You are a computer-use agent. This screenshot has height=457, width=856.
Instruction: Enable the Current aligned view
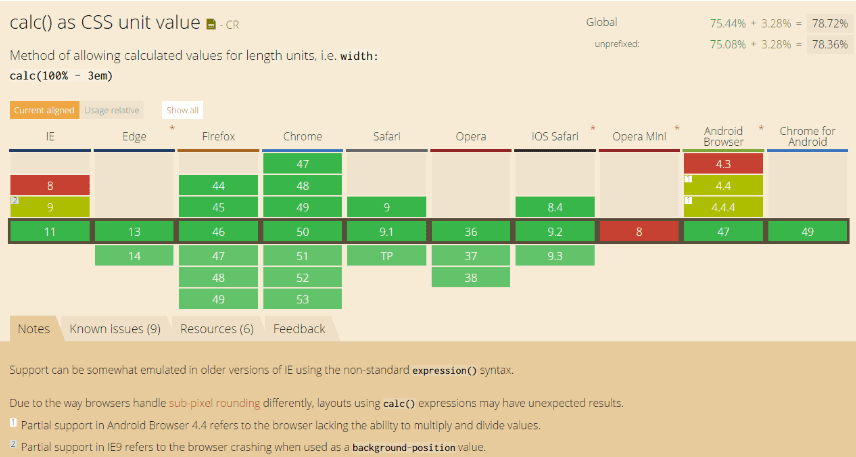[43, 110]
